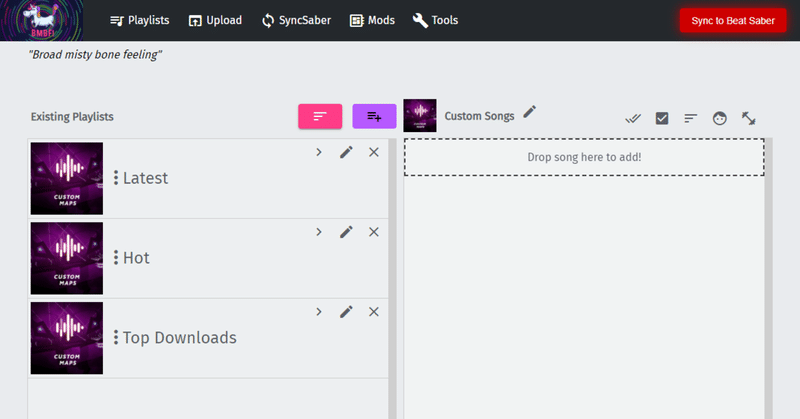The width and height of the screenshot is (800, 419).
Task: Delete the Hot playlist
Action: [374, 232]
